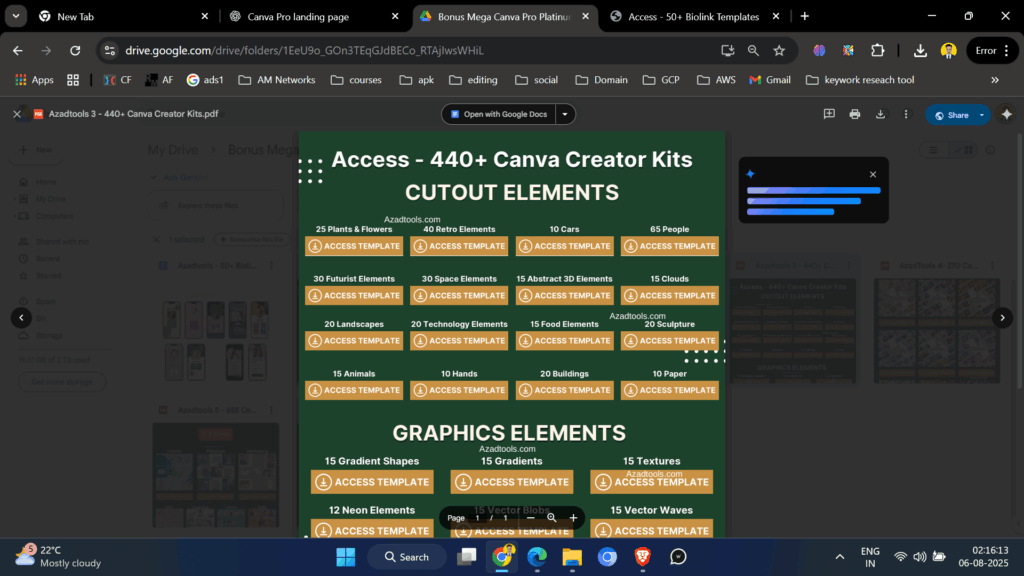Screen dimensions: 1024x576
Task: Open the Chrome profile avatar
Action: click(x=948, y=50)
